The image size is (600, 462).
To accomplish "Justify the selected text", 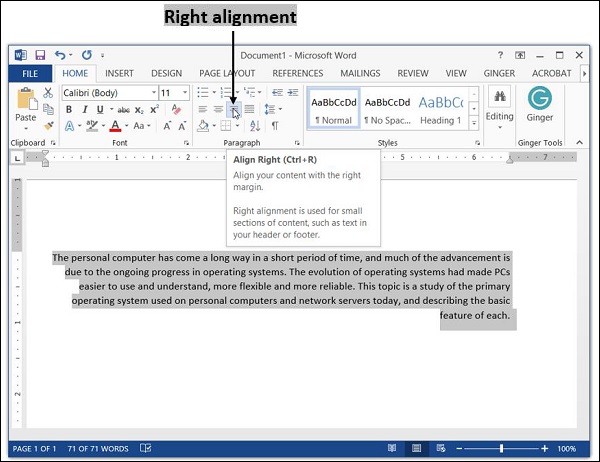I will coord(249,109).
